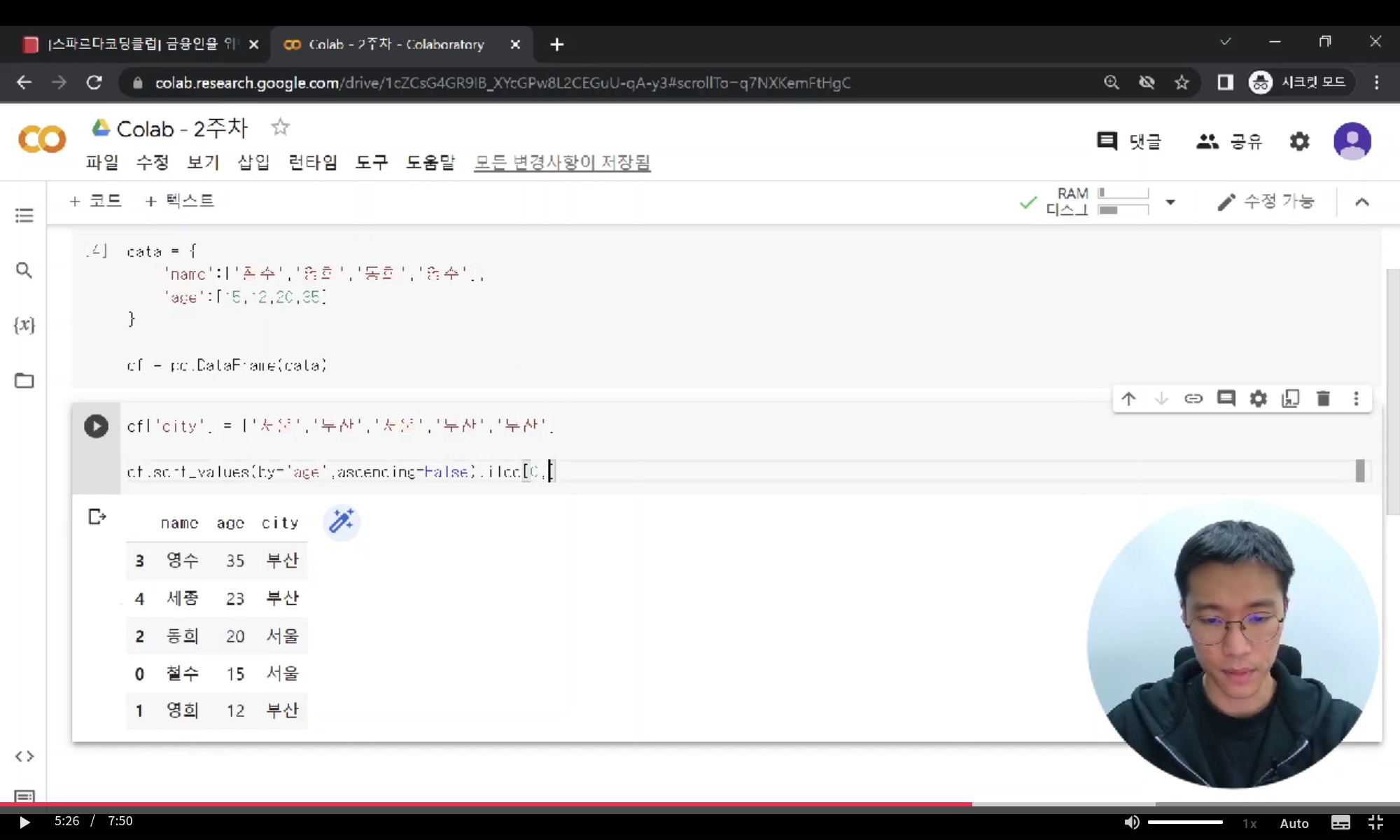
Task: Click the output clear/toggle icon
Action: 97,517
